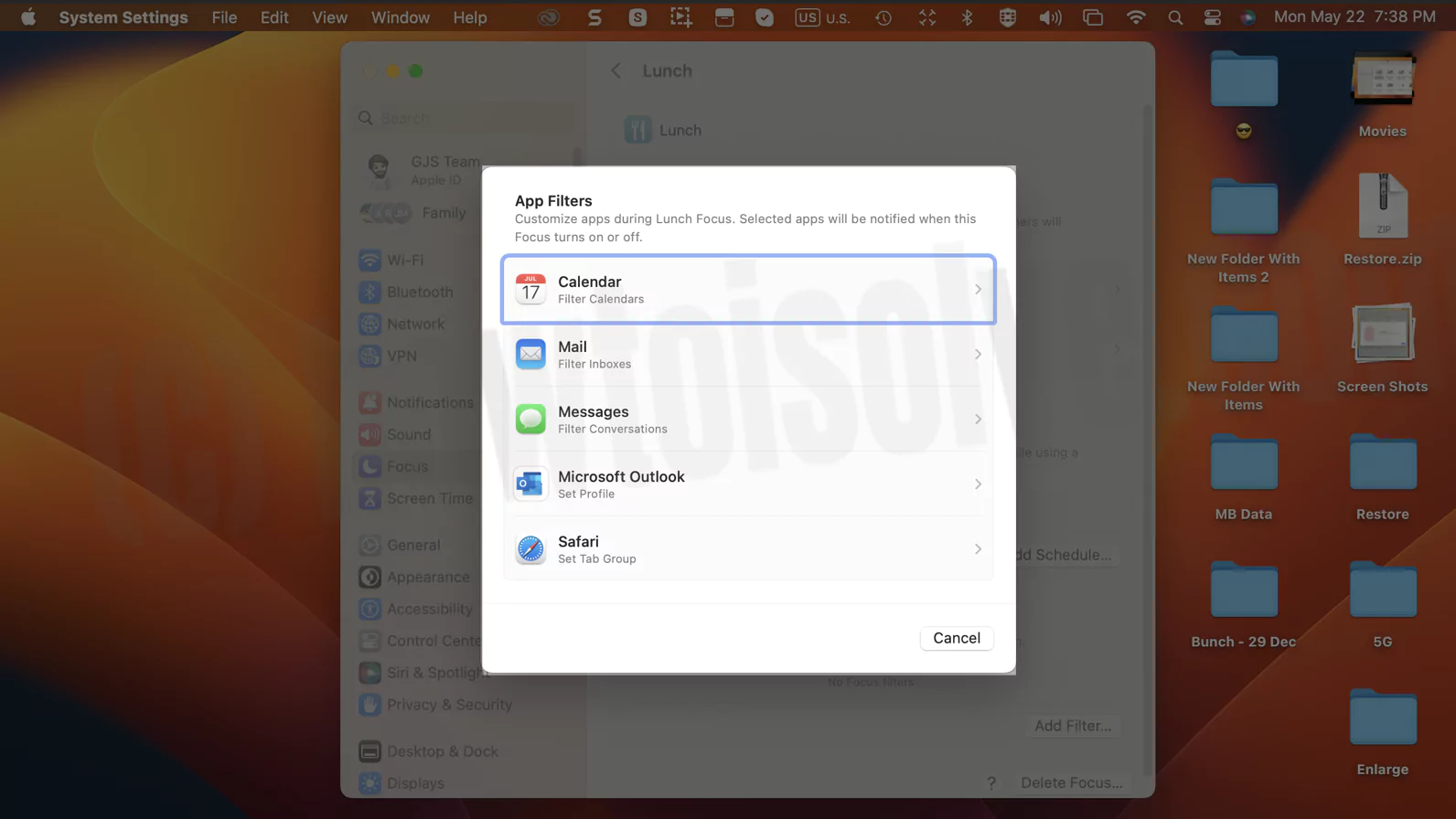Select Notifications in settings sidebar
The width and height of the screenshot is (1456, 819).
tap(417, 402)
